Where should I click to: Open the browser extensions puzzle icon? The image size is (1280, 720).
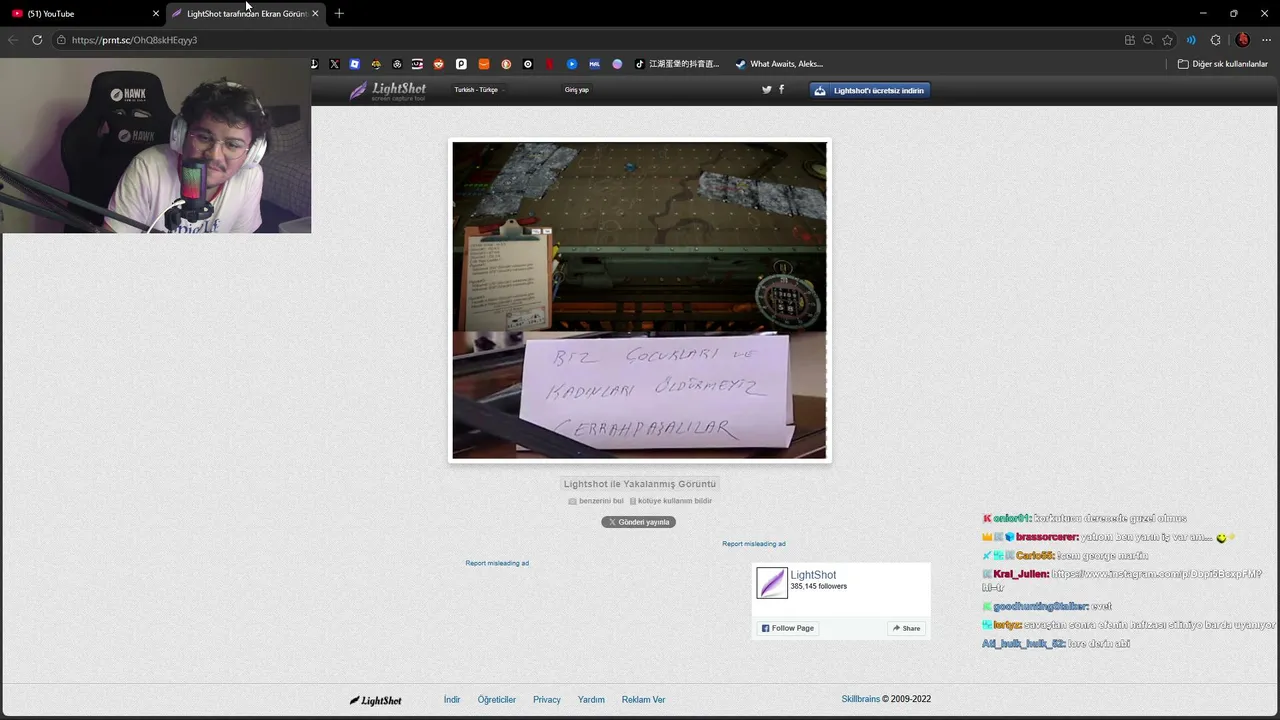1216,40
